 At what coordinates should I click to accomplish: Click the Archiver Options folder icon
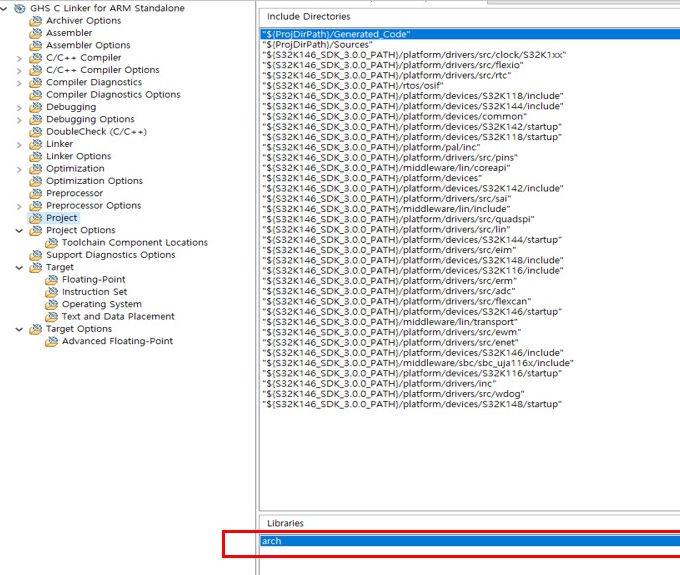(36, 21)
